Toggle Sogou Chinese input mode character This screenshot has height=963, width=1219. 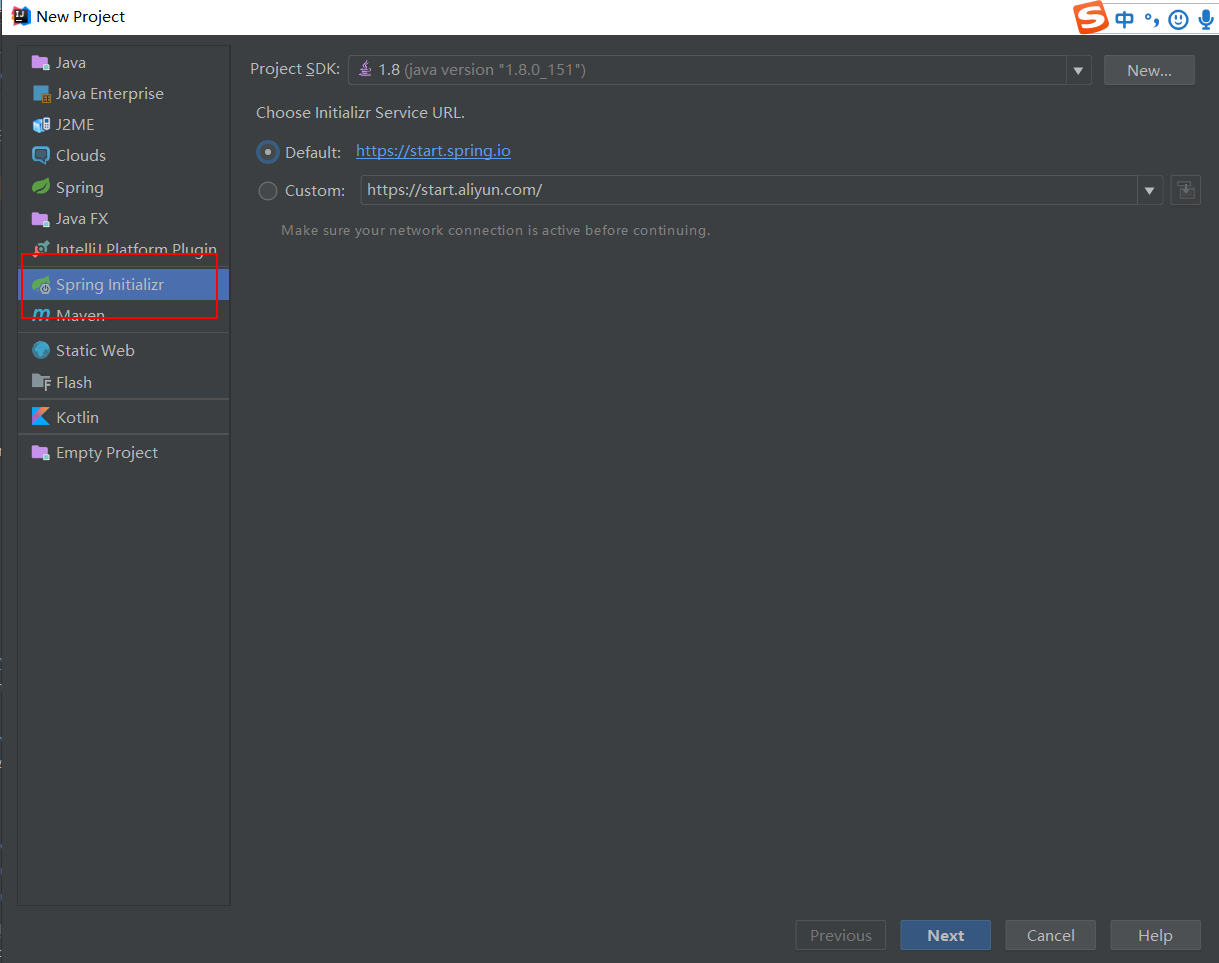click(x=1125, y=19)
